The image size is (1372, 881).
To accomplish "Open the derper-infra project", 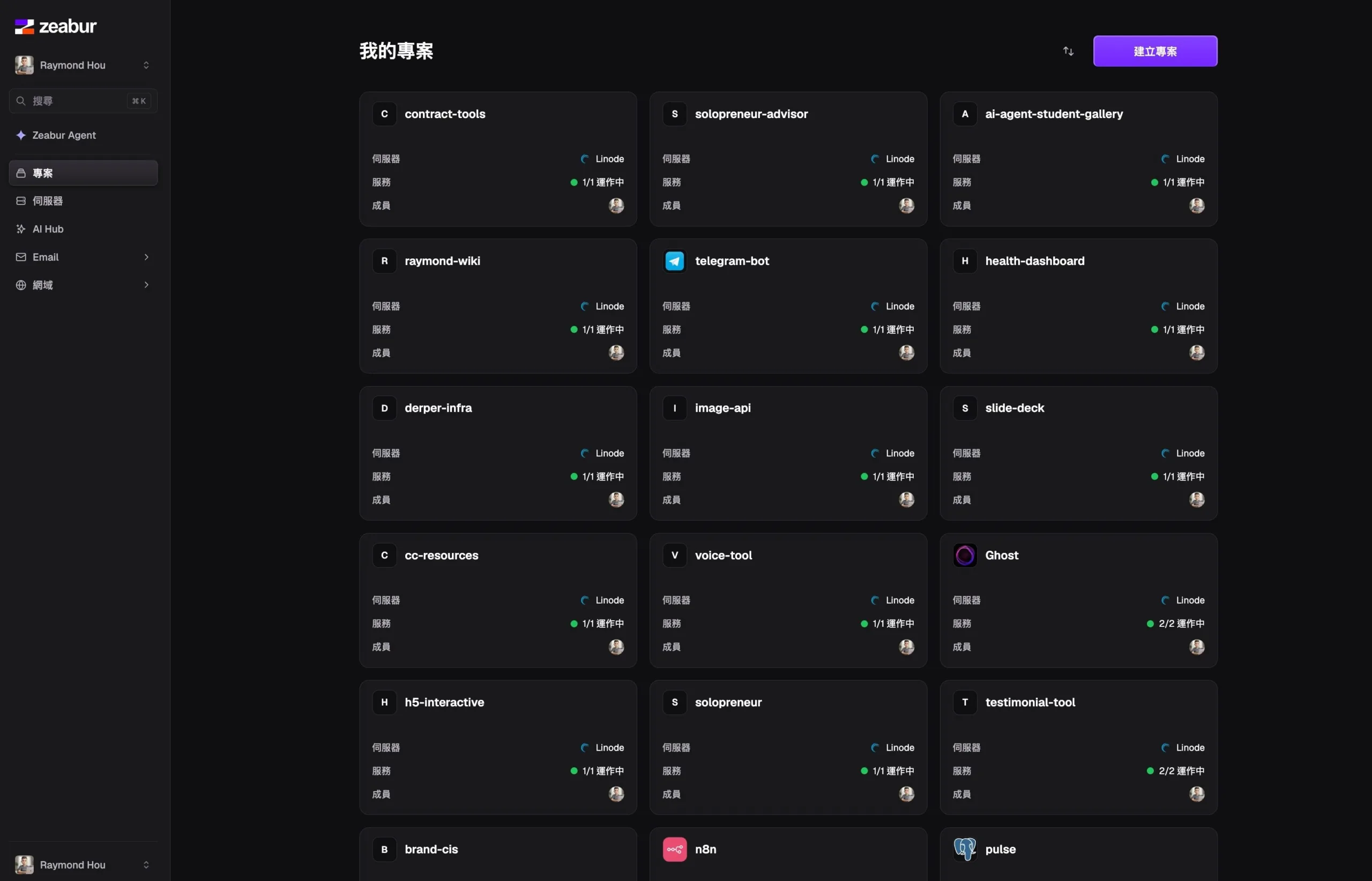I will pyautogui.click(x=498, y=453).
